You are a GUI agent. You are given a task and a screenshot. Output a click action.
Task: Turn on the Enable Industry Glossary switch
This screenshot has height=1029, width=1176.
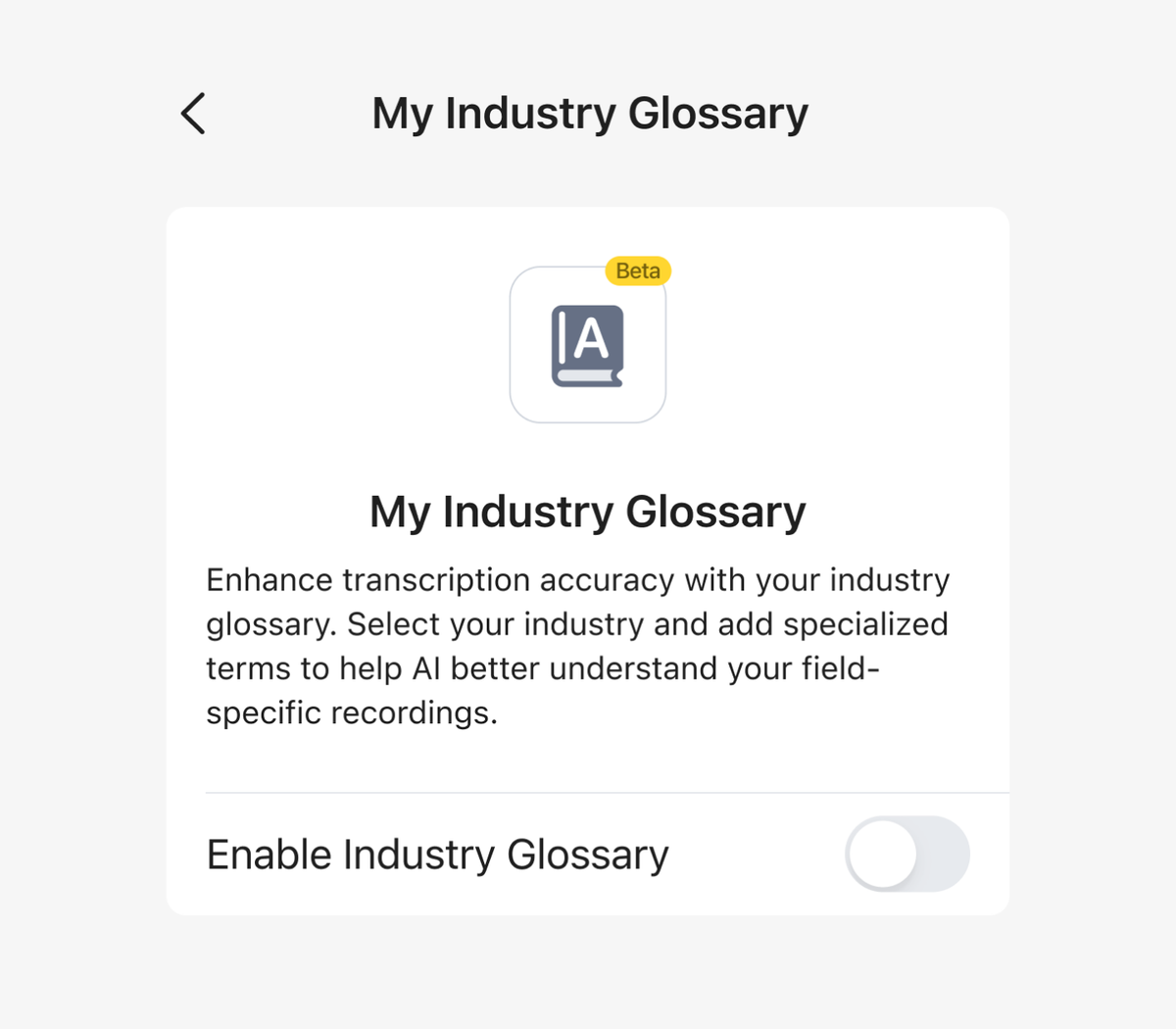pos(907,855)
